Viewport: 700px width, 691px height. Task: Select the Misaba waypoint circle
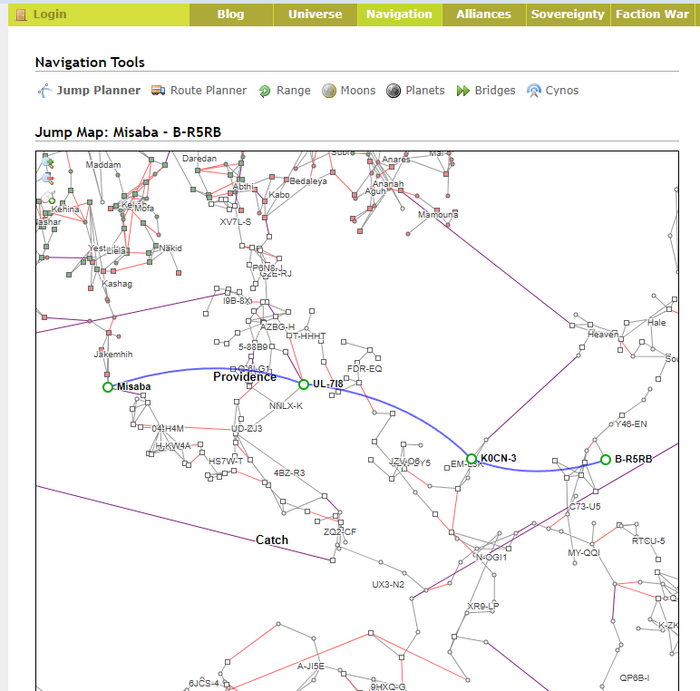click(108, 387)
